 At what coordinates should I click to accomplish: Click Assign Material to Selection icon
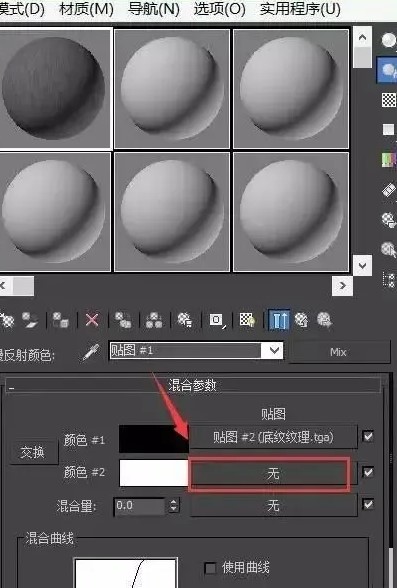click(61, 320)
